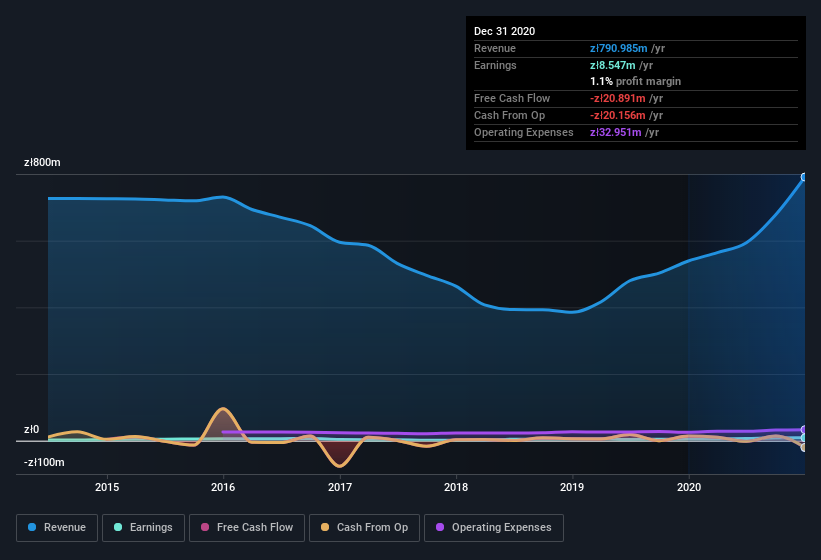Click the Dec 31 2020 tooltip date
Image resolution: width=821 pixels, height=560 pixels.
(504, 31)
